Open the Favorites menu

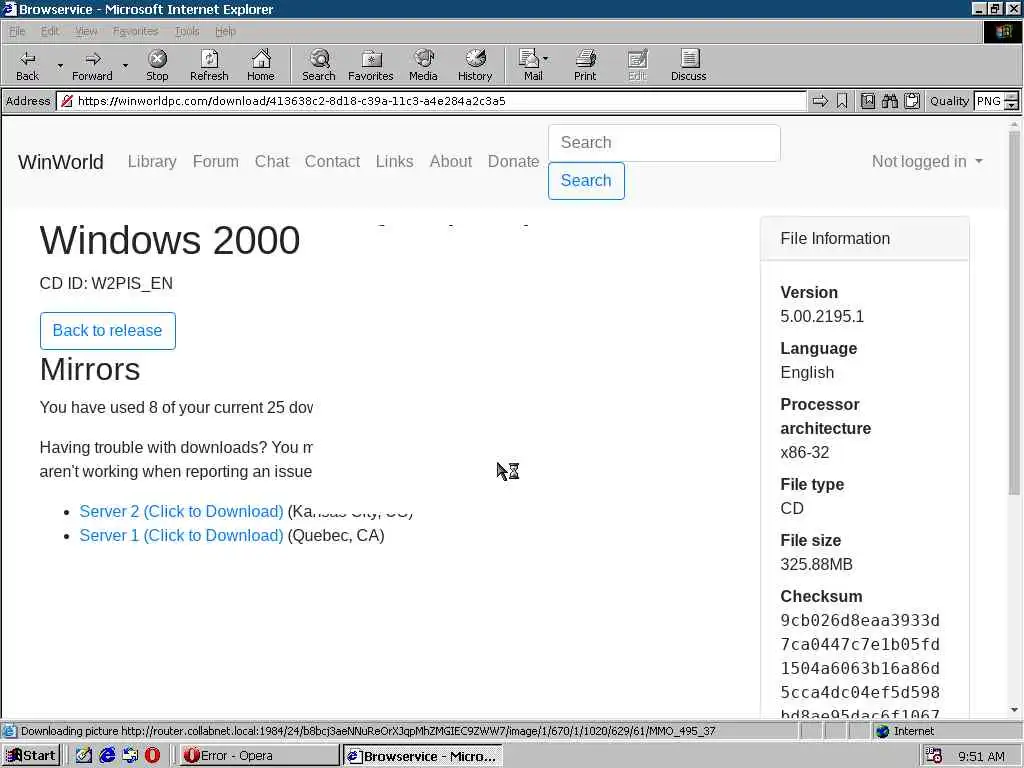[135, 31]
